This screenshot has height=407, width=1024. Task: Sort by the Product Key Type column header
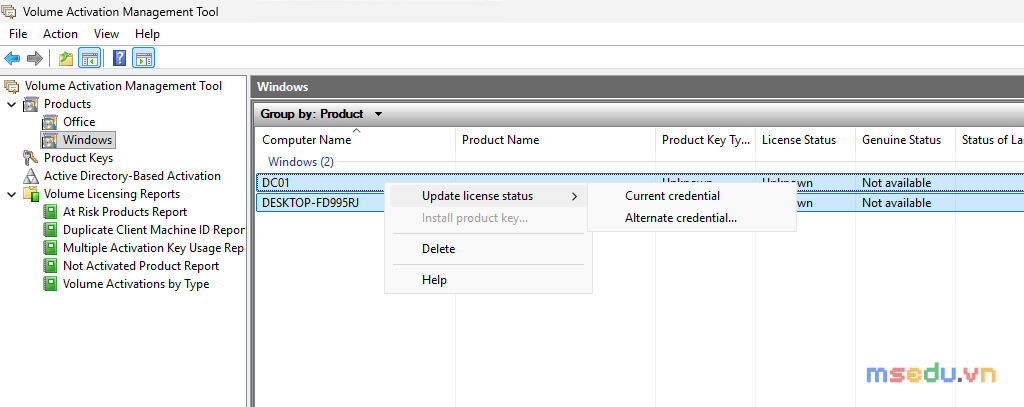(x=705, y=140)
